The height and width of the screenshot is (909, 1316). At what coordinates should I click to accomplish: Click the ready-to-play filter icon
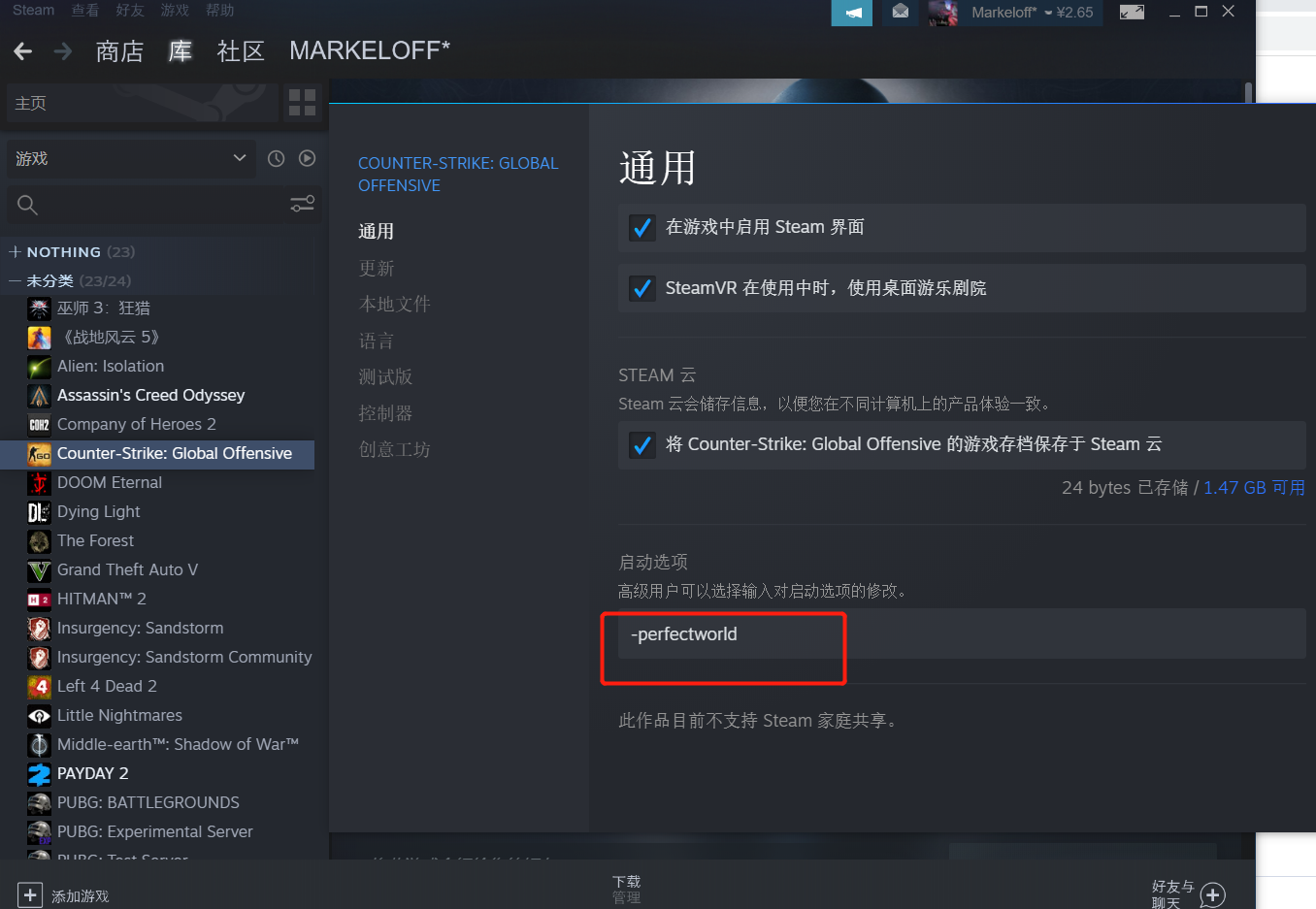point(308,158)
